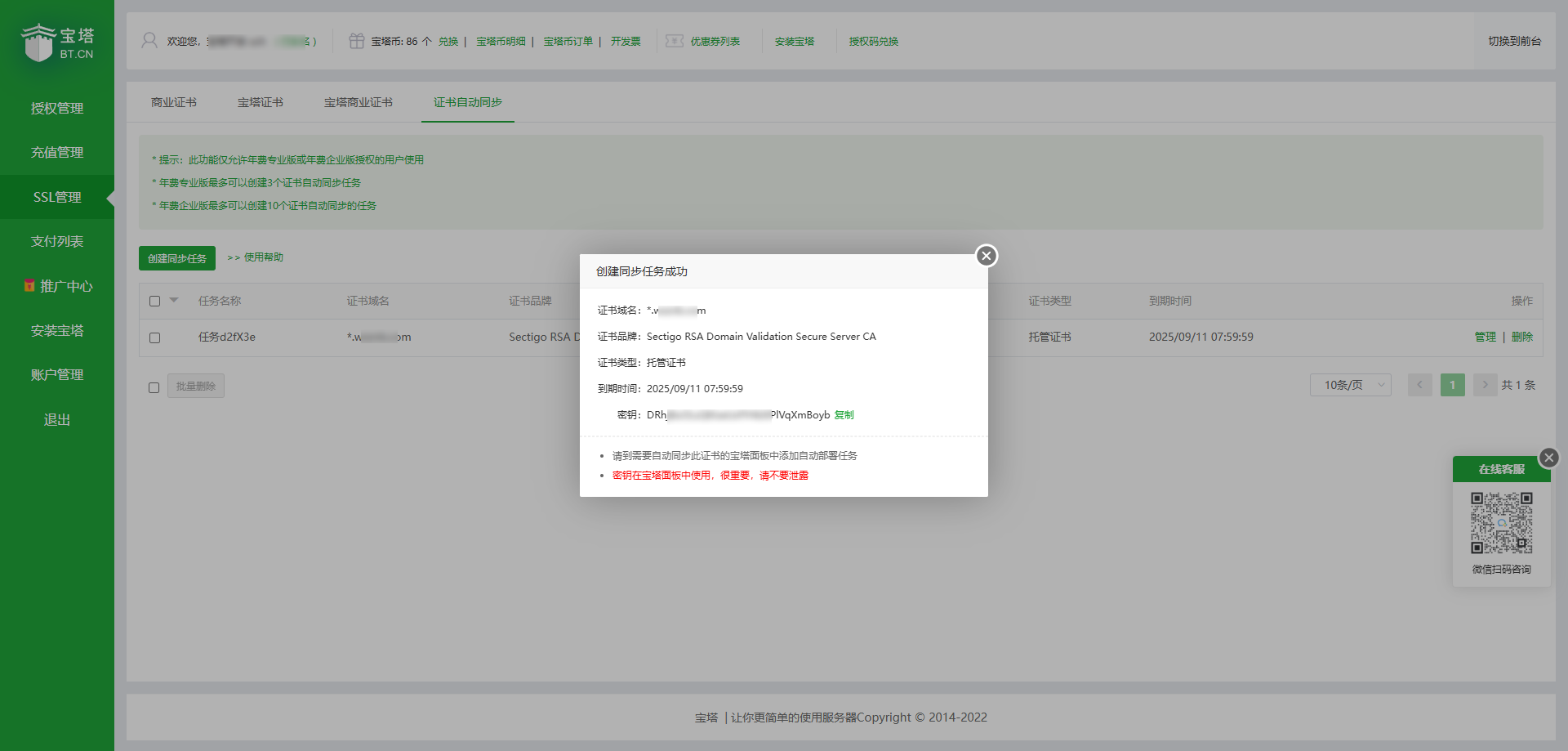Click the coupon ticket icon

[675, 41]
